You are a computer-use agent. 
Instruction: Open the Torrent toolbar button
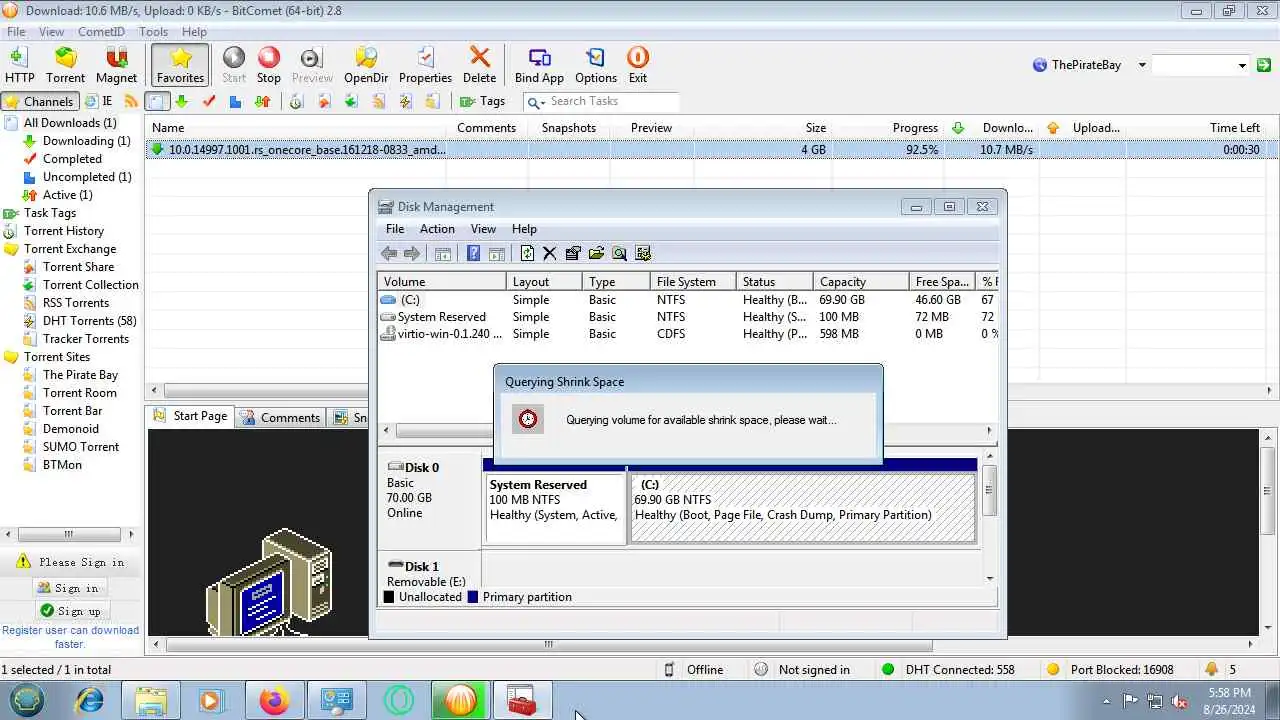pyautogui.click(x=65, y=65)
